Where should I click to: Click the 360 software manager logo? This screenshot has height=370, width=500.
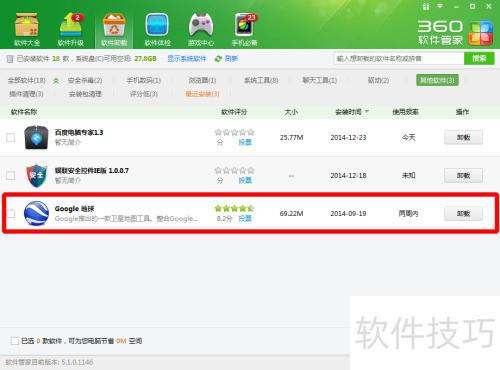455,33
